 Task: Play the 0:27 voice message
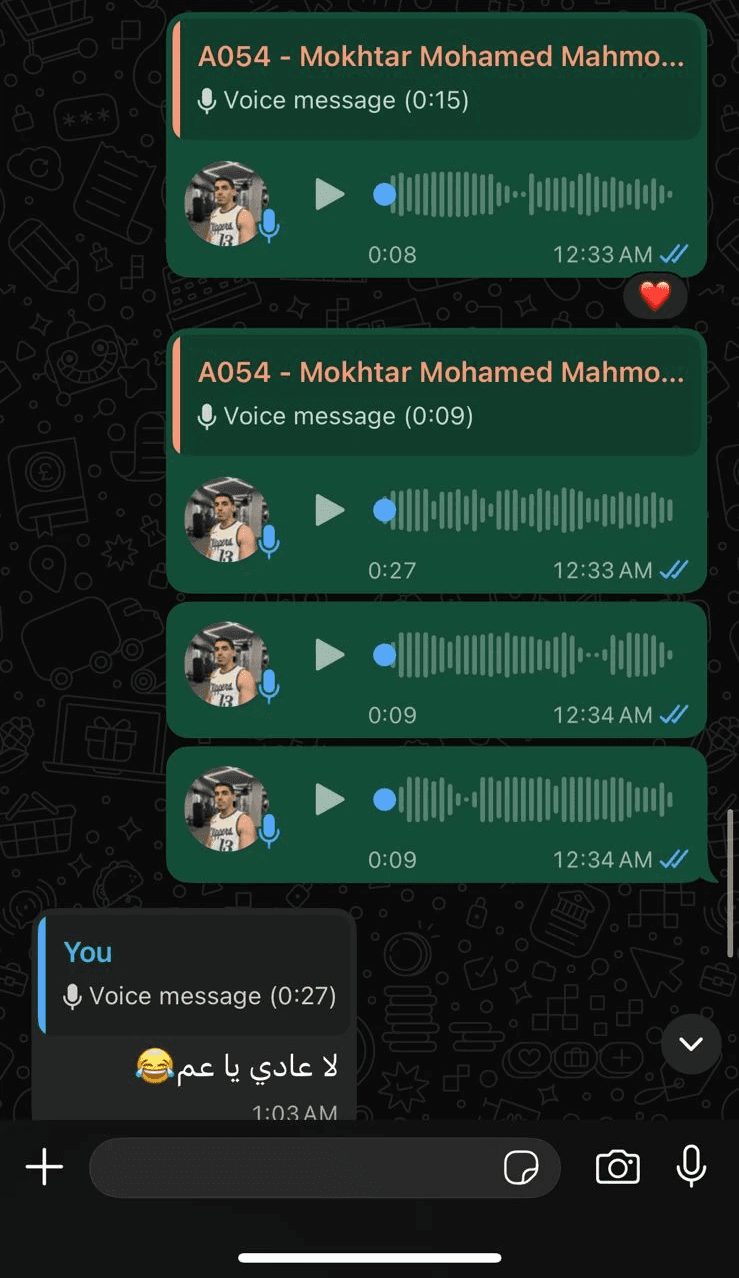click(329, 510)
